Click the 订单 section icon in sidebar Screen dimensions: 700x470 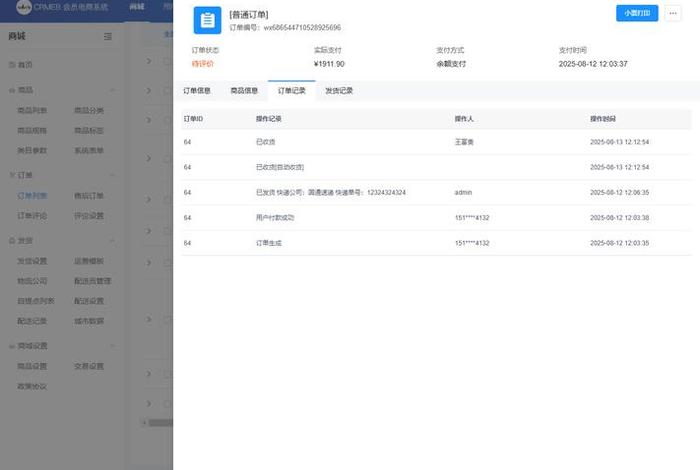click(12, 175)
